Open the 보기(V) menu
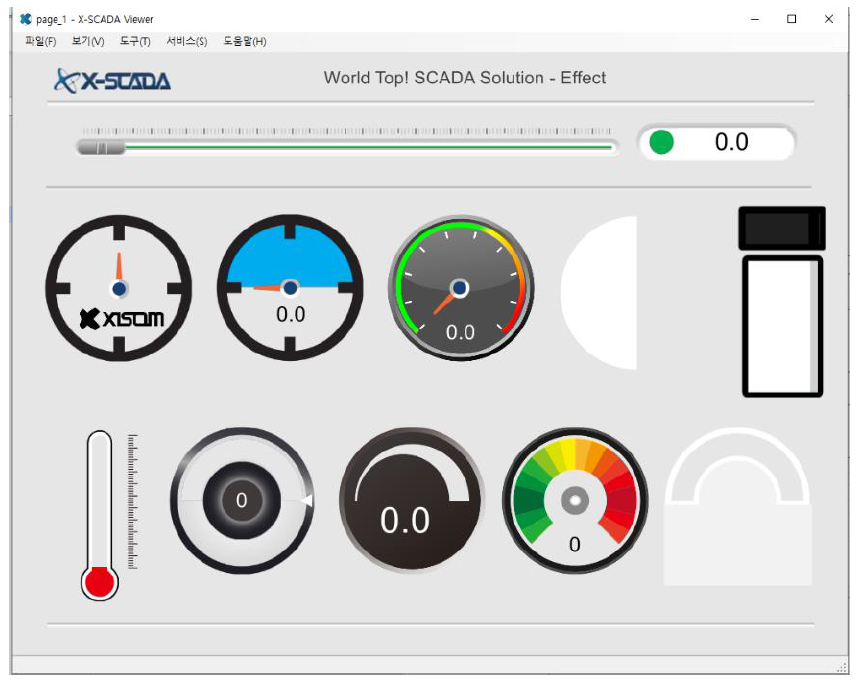Image resolution: width=859 pixels, height=683 pixels. tap(88, 41)
